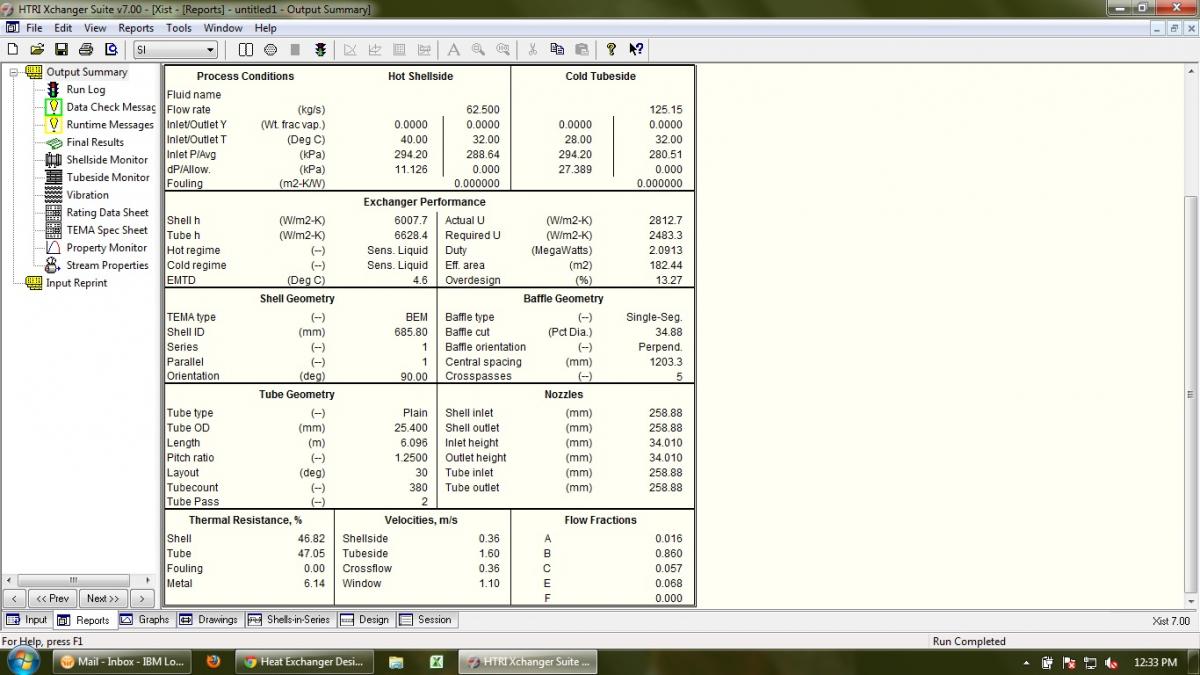This screenshot has width=1200, height=675.
Task: Open the Property Monitor report
Action: [107, 248]
